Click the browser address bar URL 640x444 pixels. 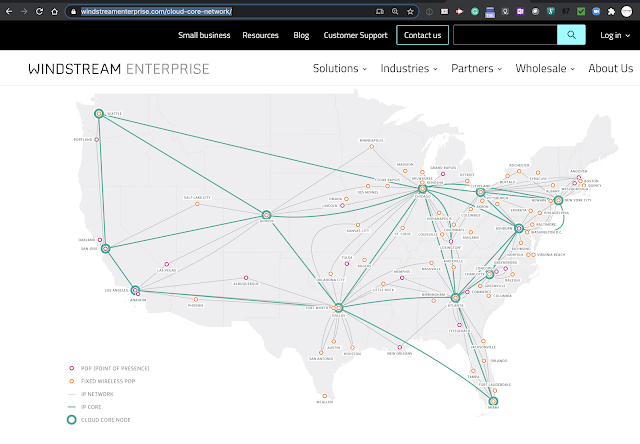coord(156,11)
